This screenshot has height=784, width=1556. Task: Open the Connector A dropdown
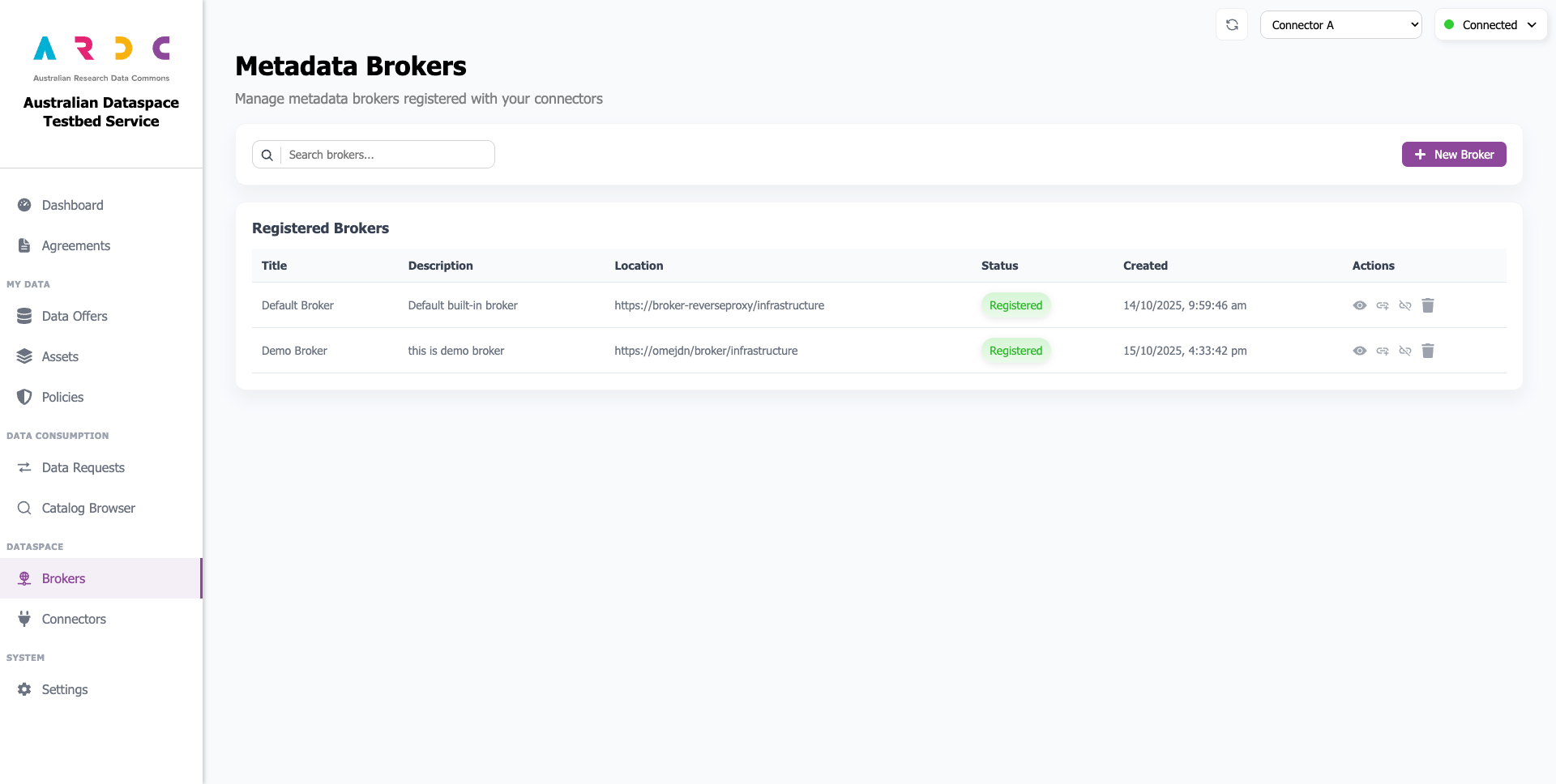point(1340,24)
